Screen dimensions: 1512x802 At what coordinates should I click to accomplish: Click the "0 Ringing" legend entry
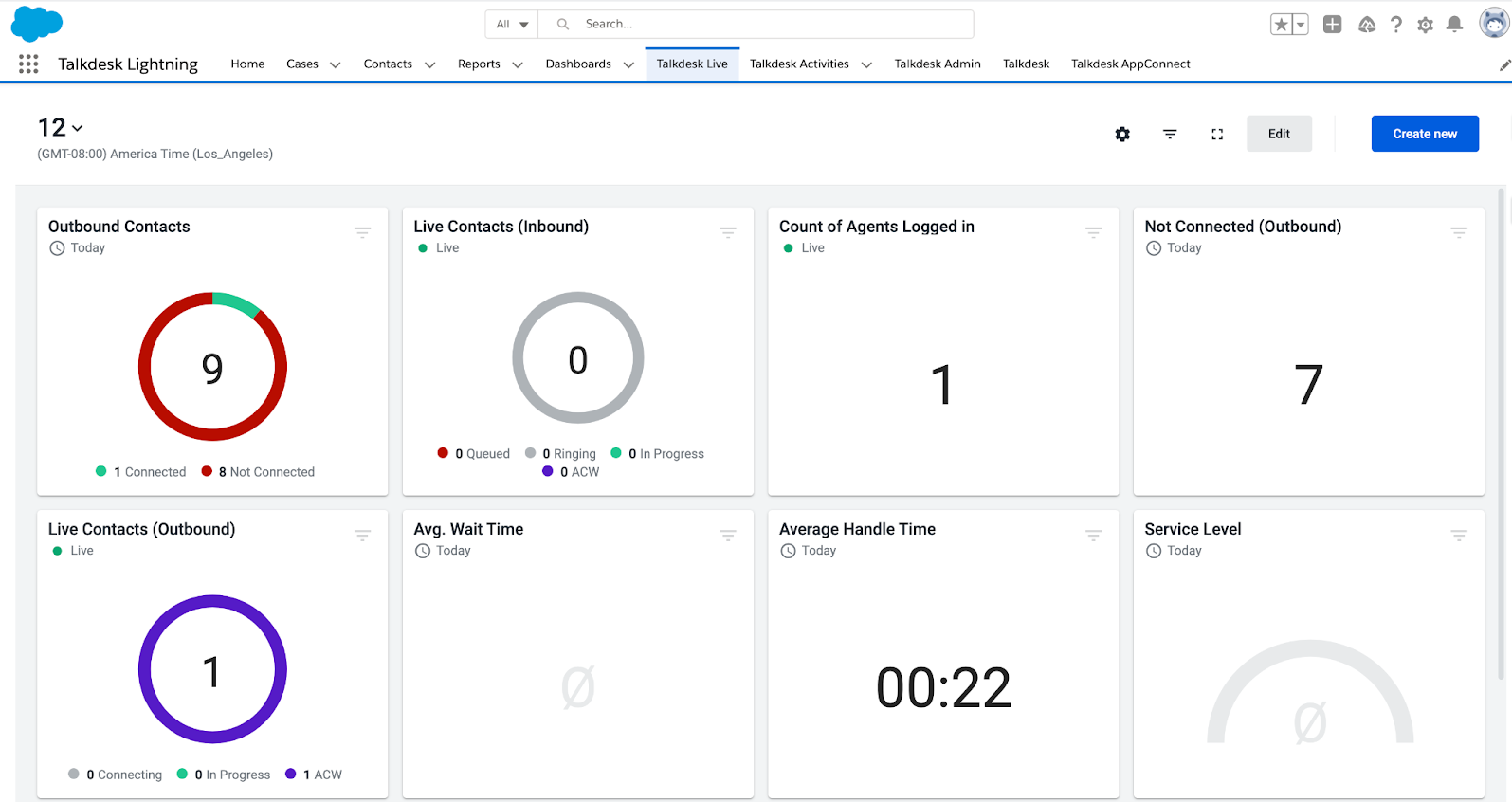click(x=560, y=453)
